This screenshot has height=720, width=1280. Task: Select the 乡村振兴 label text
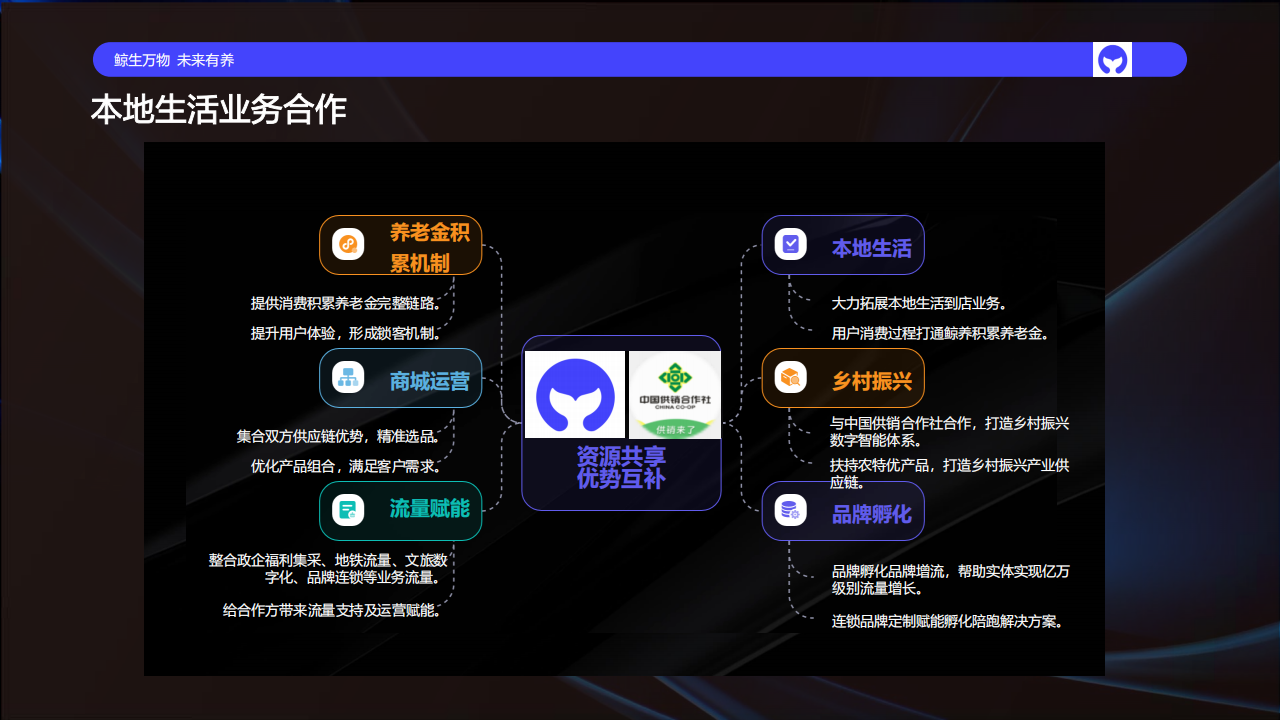[872, 381]
